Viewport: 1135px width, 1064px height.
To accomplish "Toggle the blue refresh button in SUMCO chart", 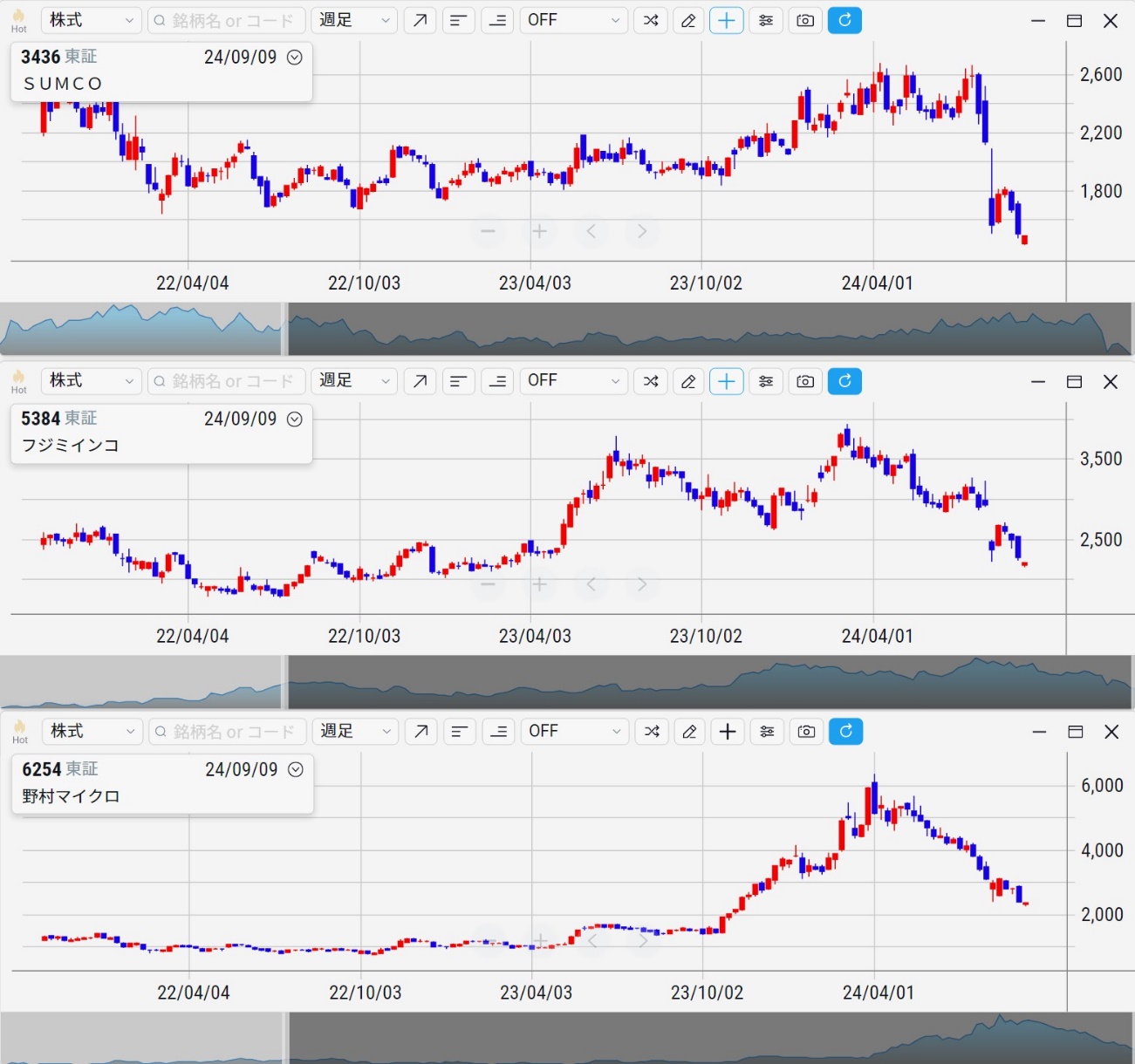I will click(x=844, y=20).
